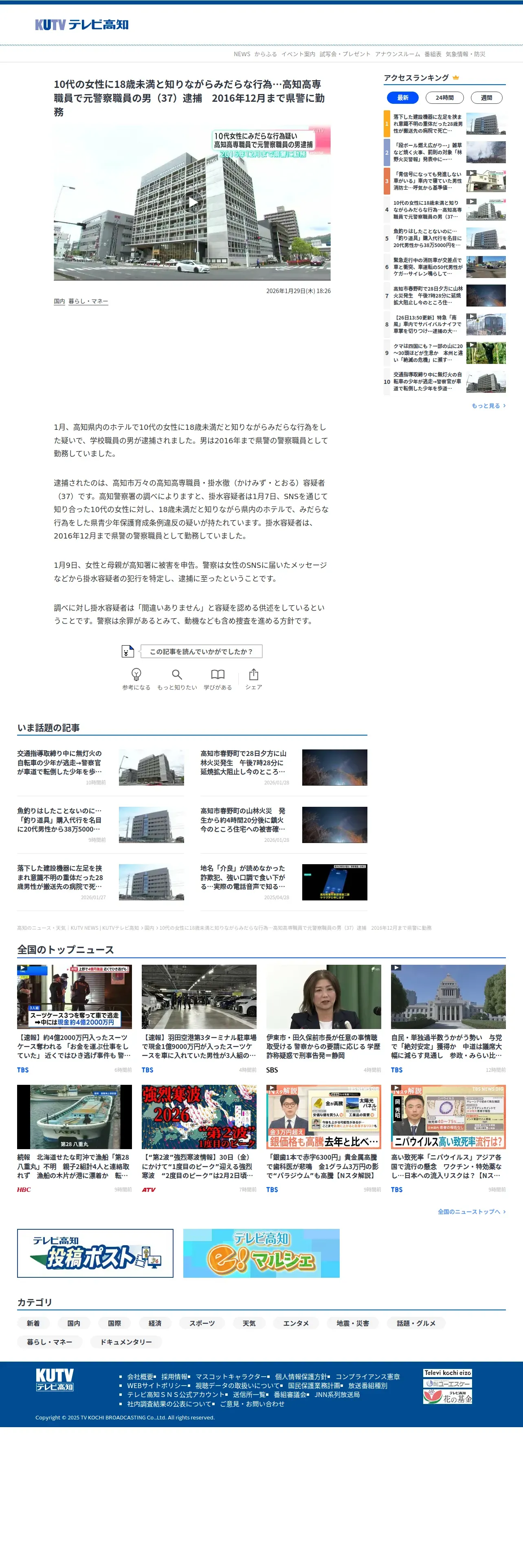Image resolution: width=523 pixels, height=1568 pixels.
Task: Expand ranking with もっと見る link
Action: 488,405
